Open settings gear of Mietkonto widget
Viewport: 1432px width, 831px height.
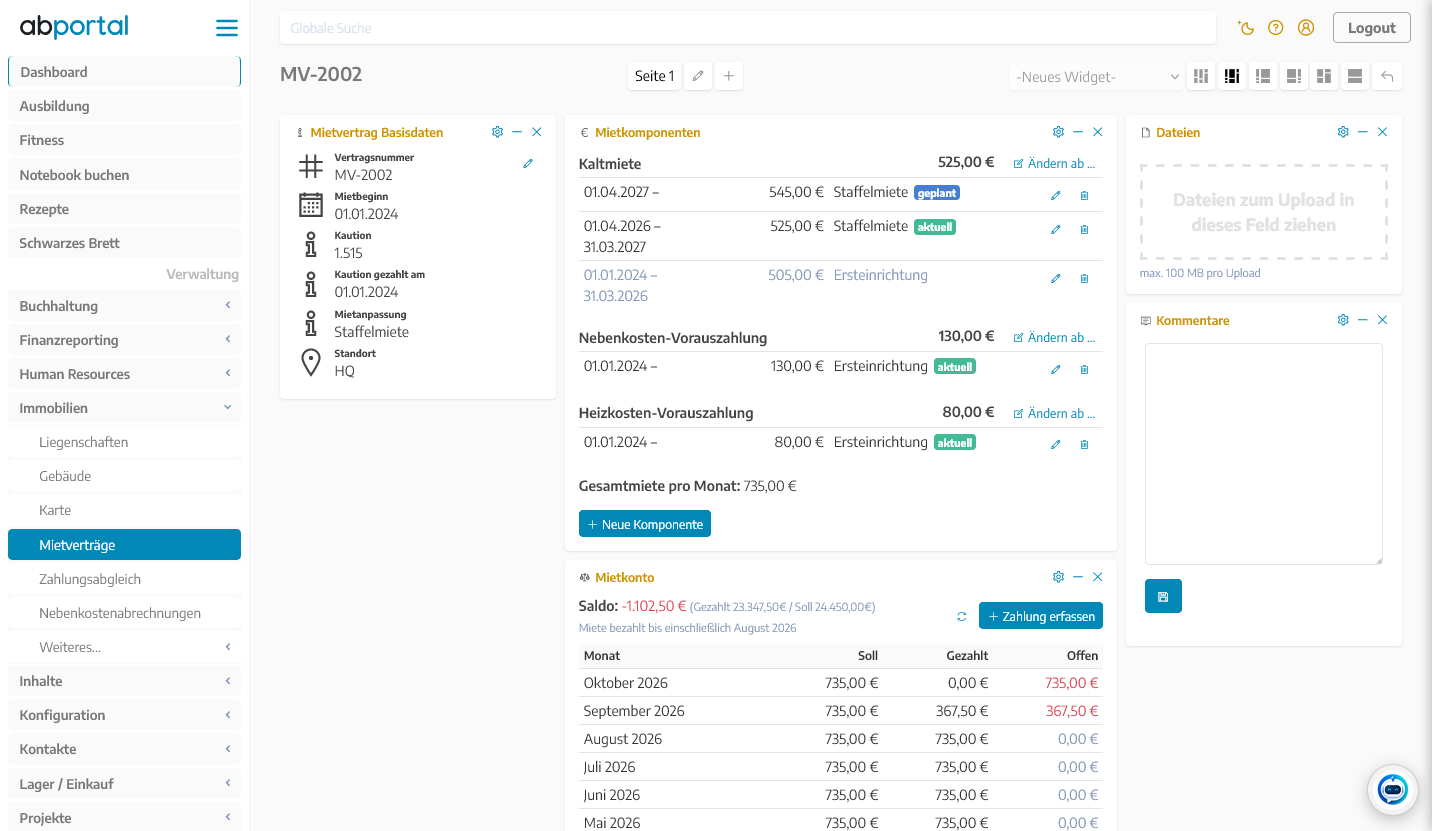click(1058, 577)
